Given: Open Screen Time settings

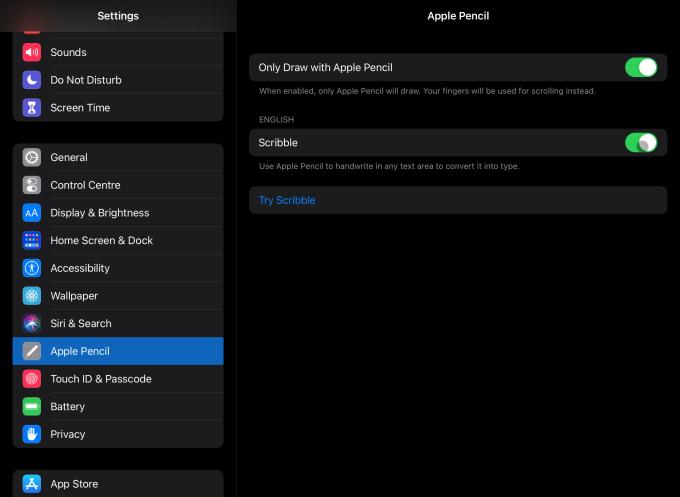Looking at the screenshot, I should click(118, 108).
